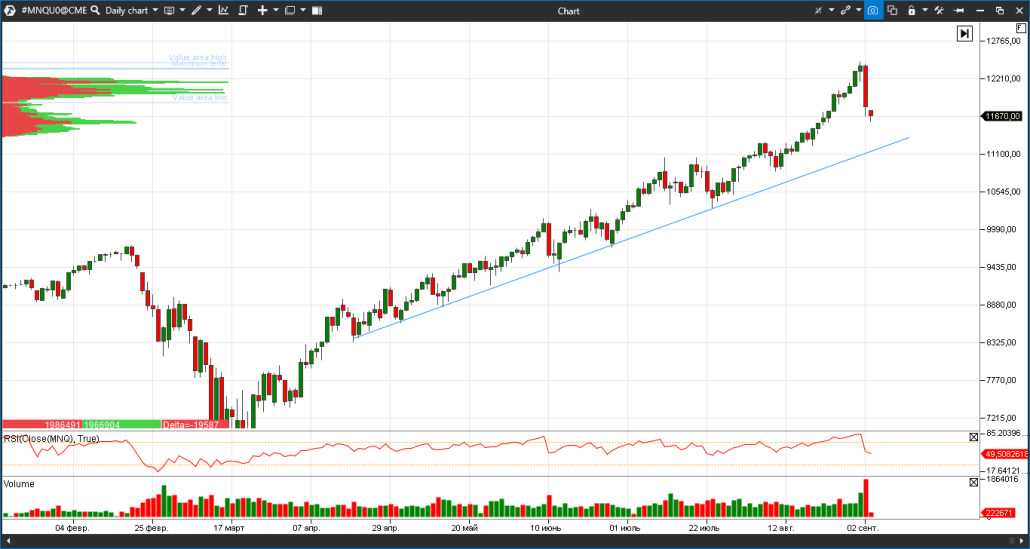Close the RSI indicator panel
Viewport: 1030px width, 549px height.
pos(974,437)
